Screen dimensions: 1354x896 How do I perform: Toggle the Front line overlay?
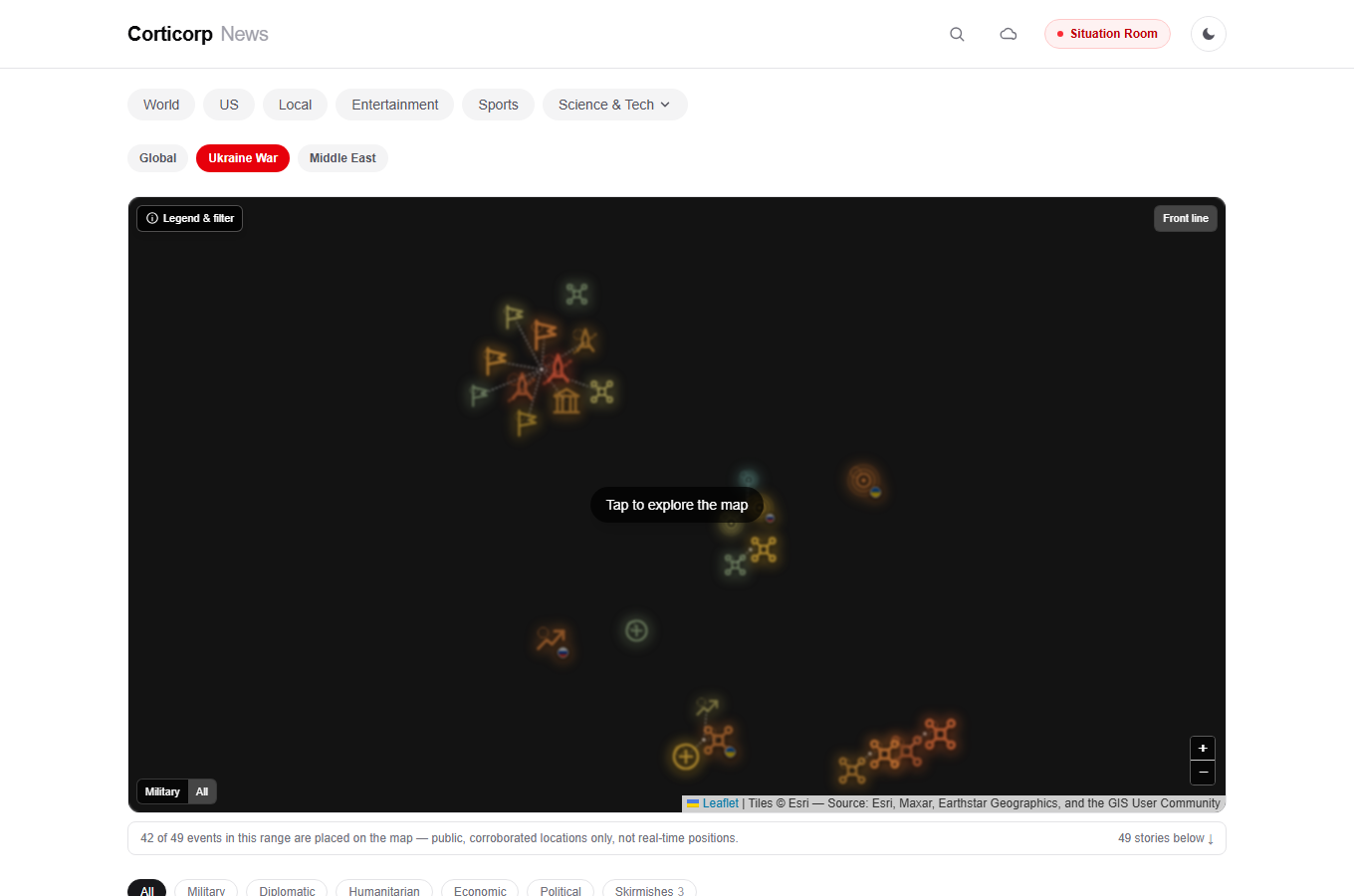[1185, 218]
